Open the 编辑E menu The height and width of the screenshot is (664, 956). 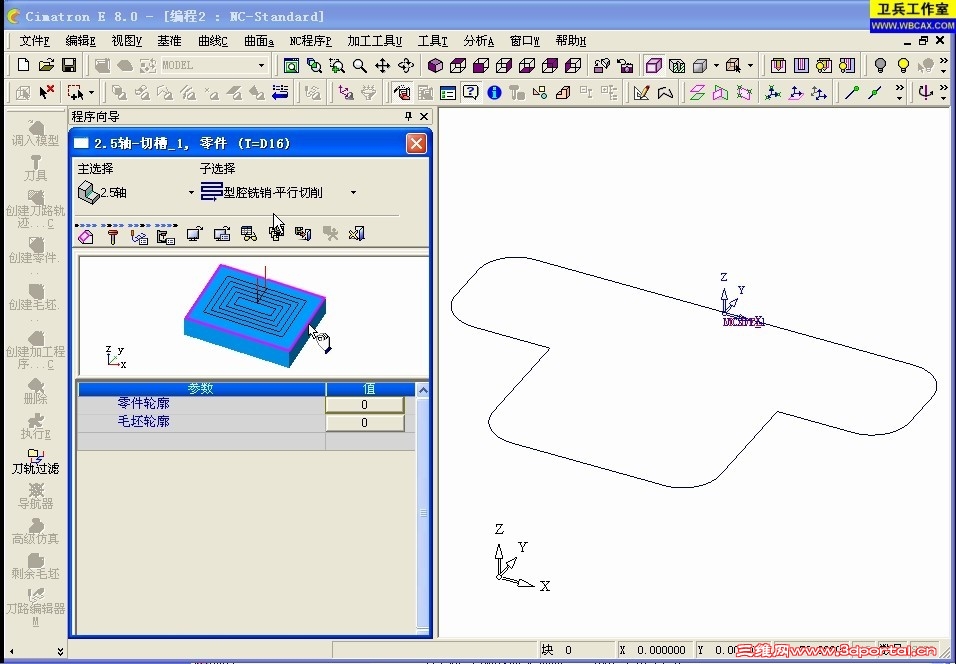pyautogui.click(x=80, y=41)
